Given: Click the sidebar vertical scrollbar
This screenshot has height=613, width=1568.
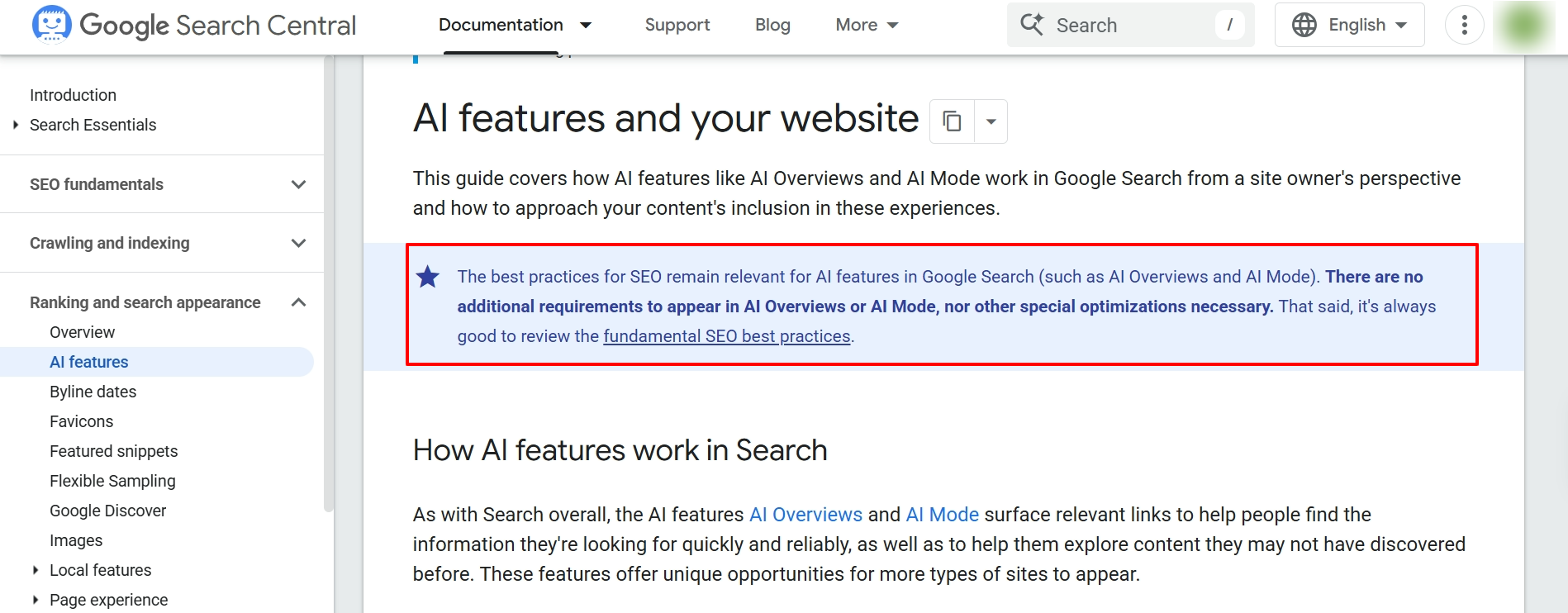Looking at the screenshot, I should click(x=329, y=283).
